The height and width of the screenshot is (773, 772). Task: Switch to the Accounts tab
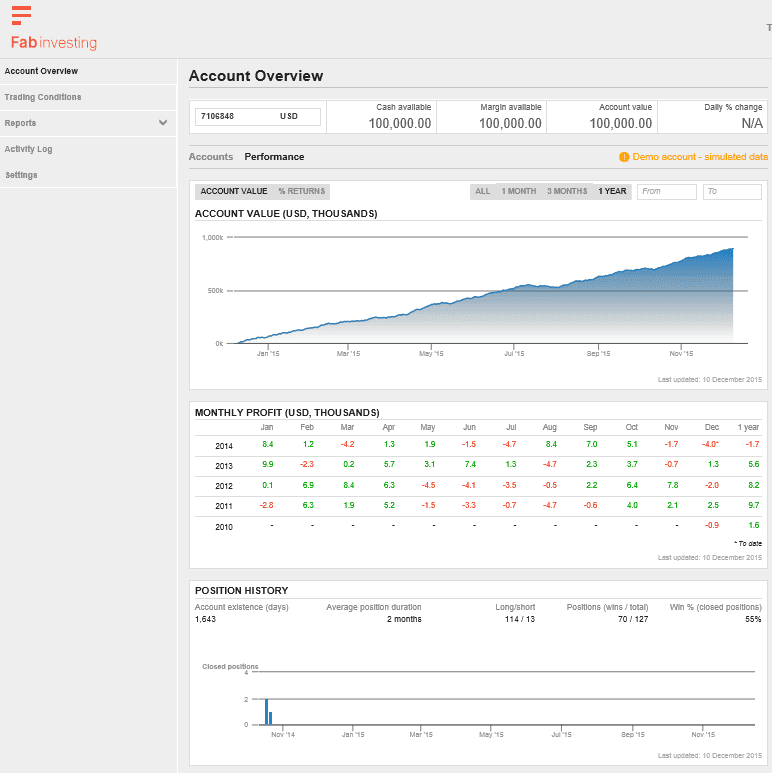(211, 157)
